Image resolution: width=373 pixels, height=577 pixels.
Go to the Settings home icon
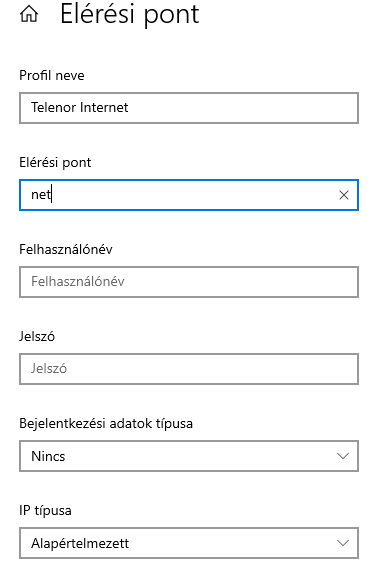tap(29, 14)
